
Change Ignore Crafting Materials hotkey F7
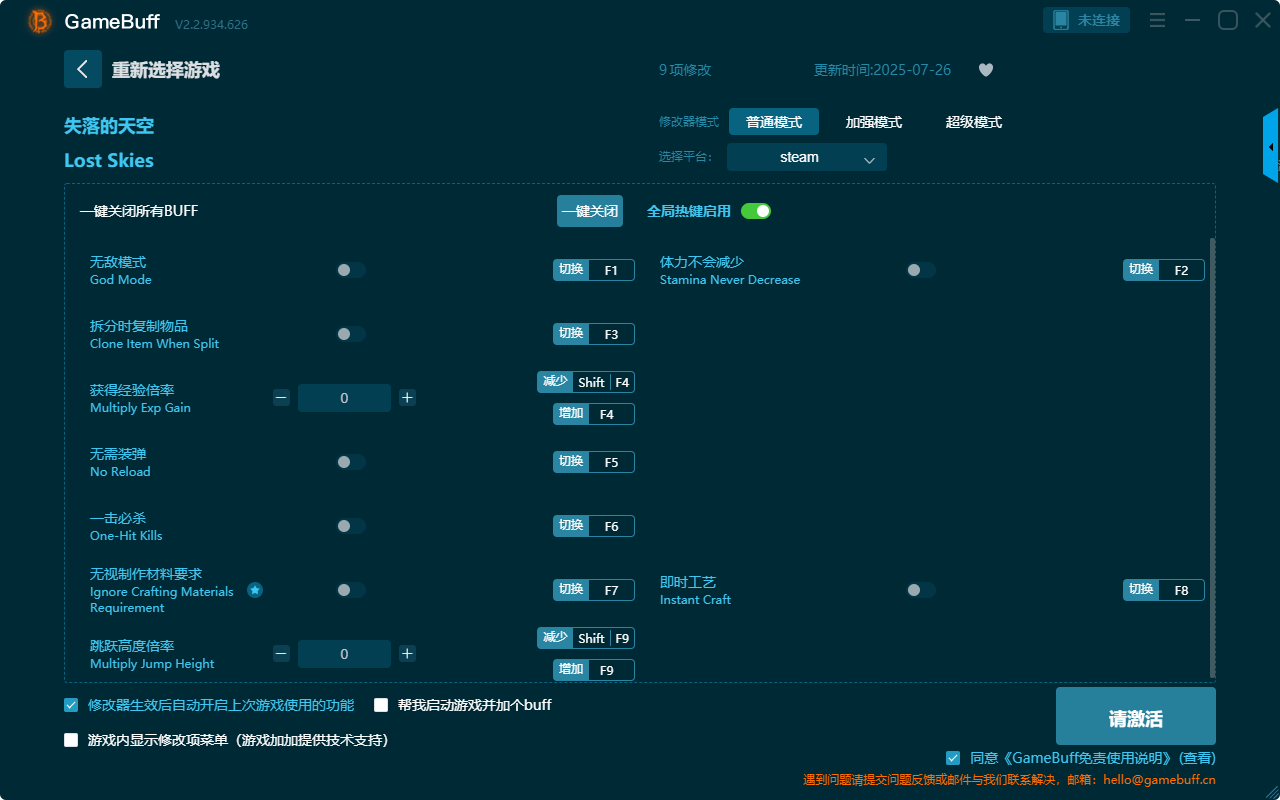point(594,590)
